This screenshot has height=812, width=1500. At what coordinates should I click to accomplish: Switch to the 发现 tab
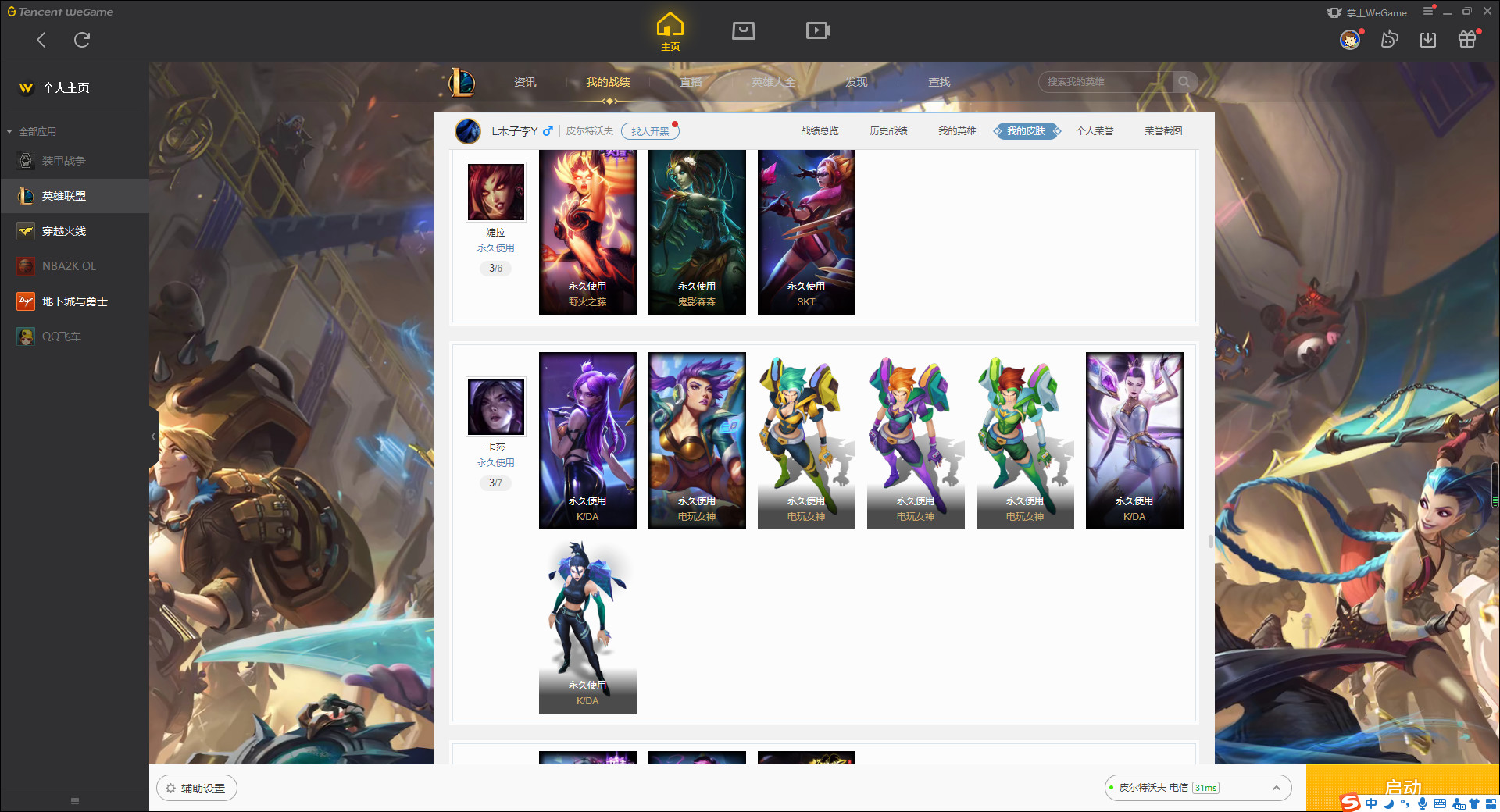[856, 82]
